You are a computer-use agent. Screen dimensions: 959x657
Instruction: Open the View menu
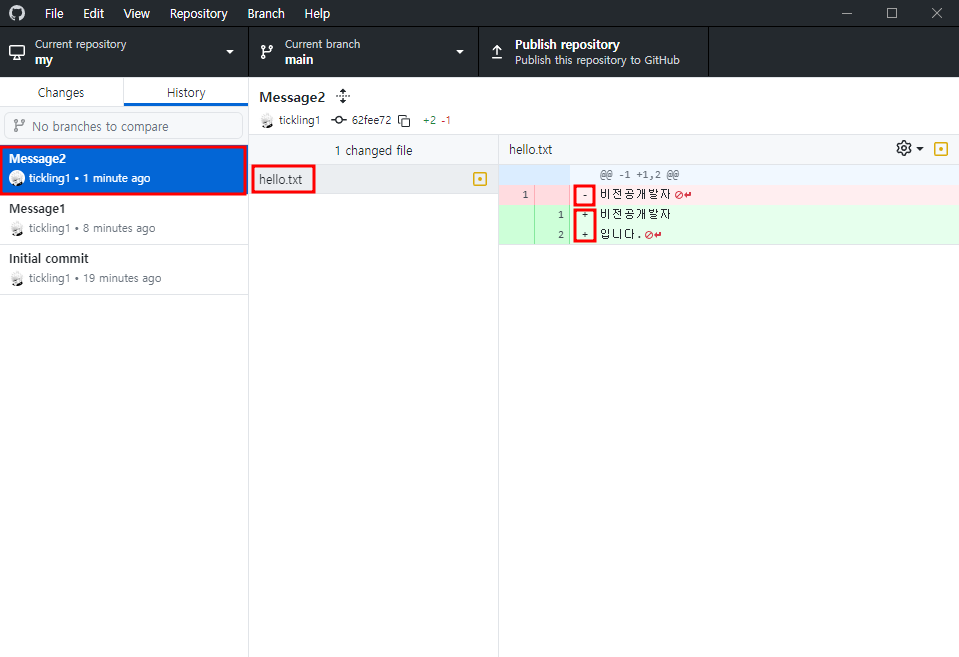[x=136, y=13]
